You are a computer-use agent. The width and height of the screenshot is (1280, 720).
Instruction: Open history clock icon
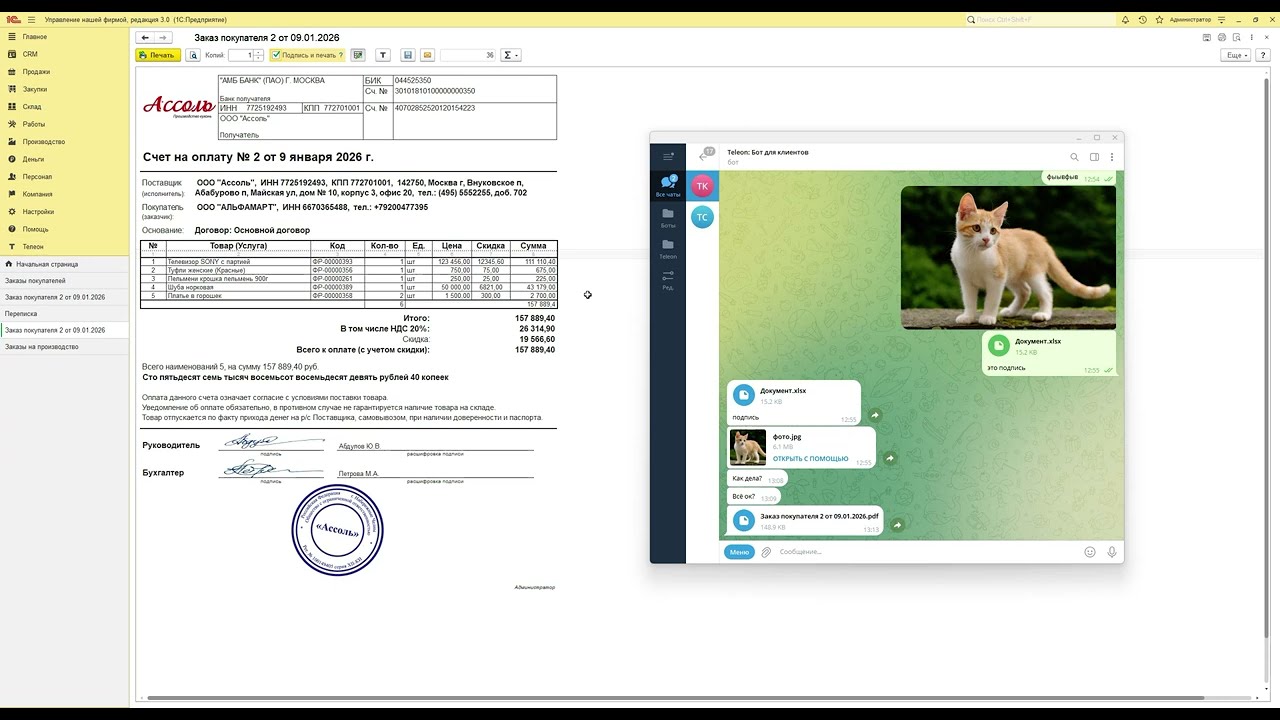pos(1142,19)
